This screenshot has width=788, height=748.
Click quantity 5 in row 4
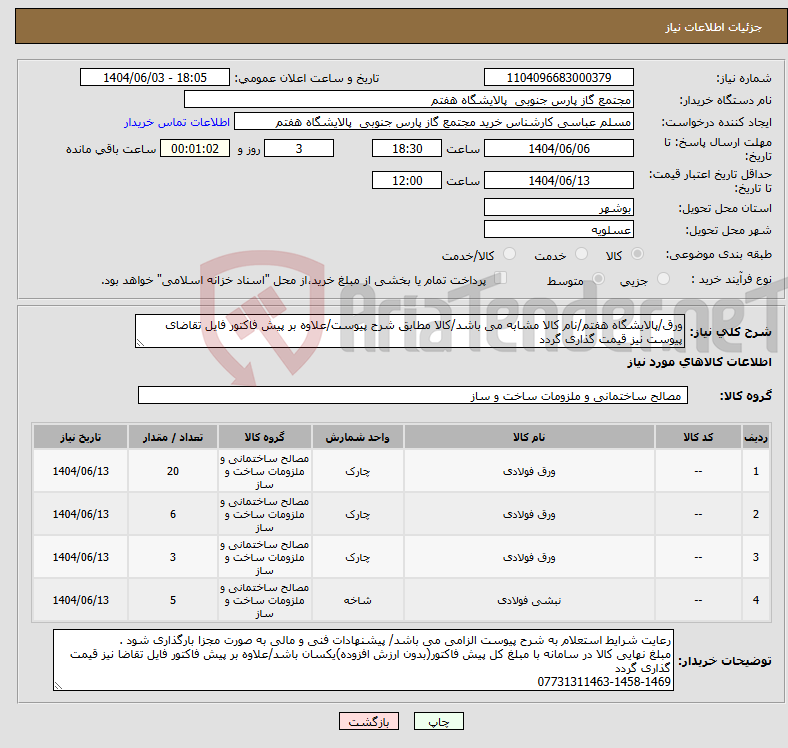(172, 600)
